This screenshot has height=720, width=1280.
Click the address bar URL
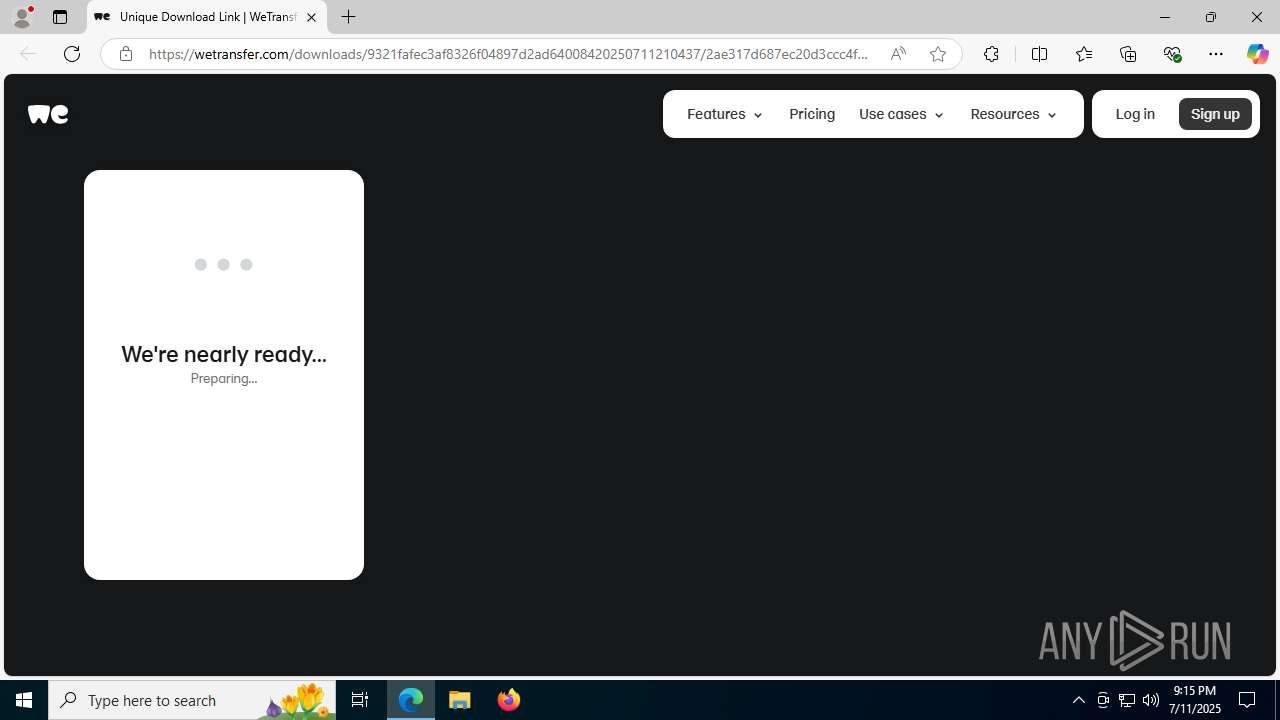[x=508, y=54]
